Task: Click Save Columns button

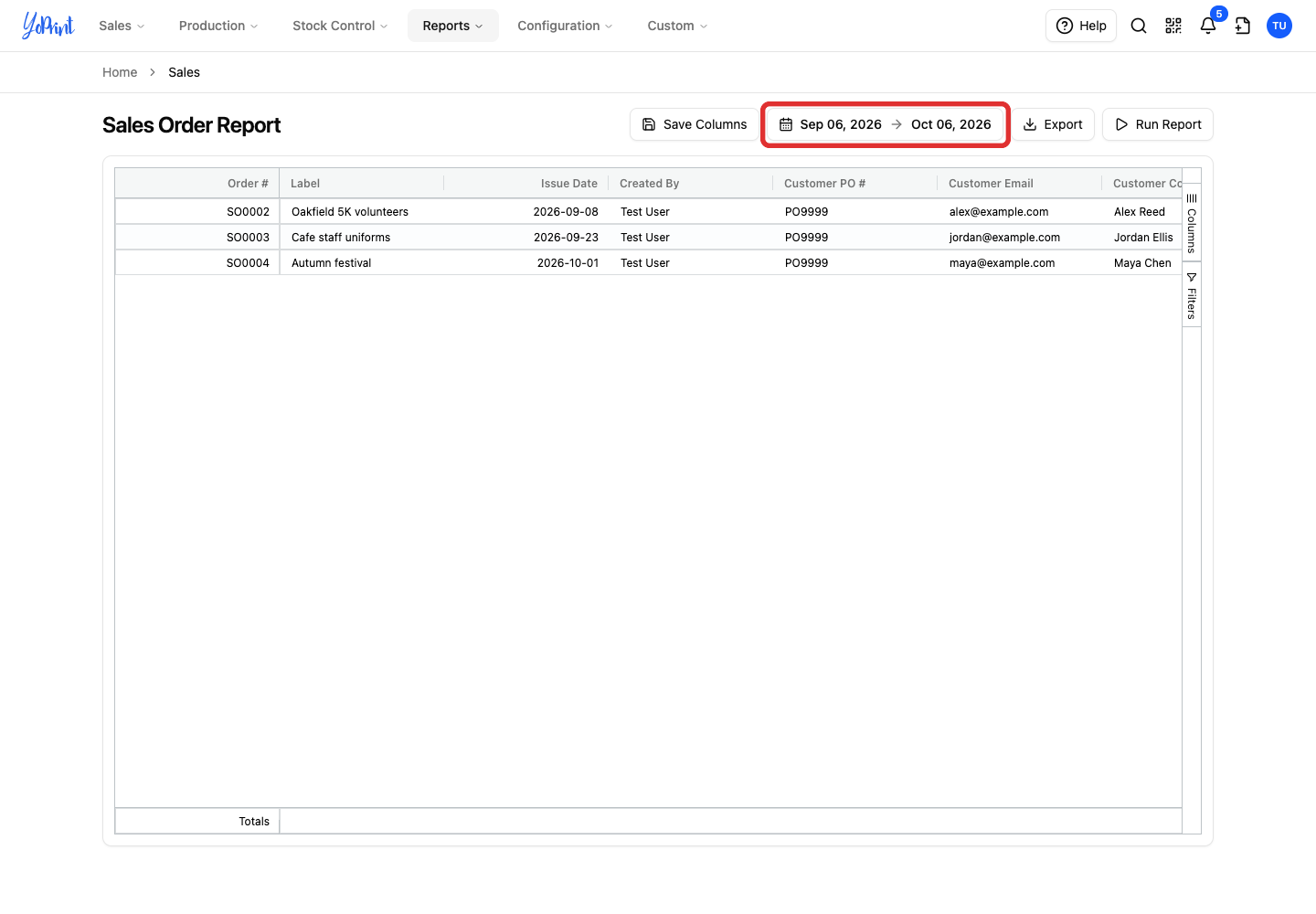Action: tap(695, 124)
